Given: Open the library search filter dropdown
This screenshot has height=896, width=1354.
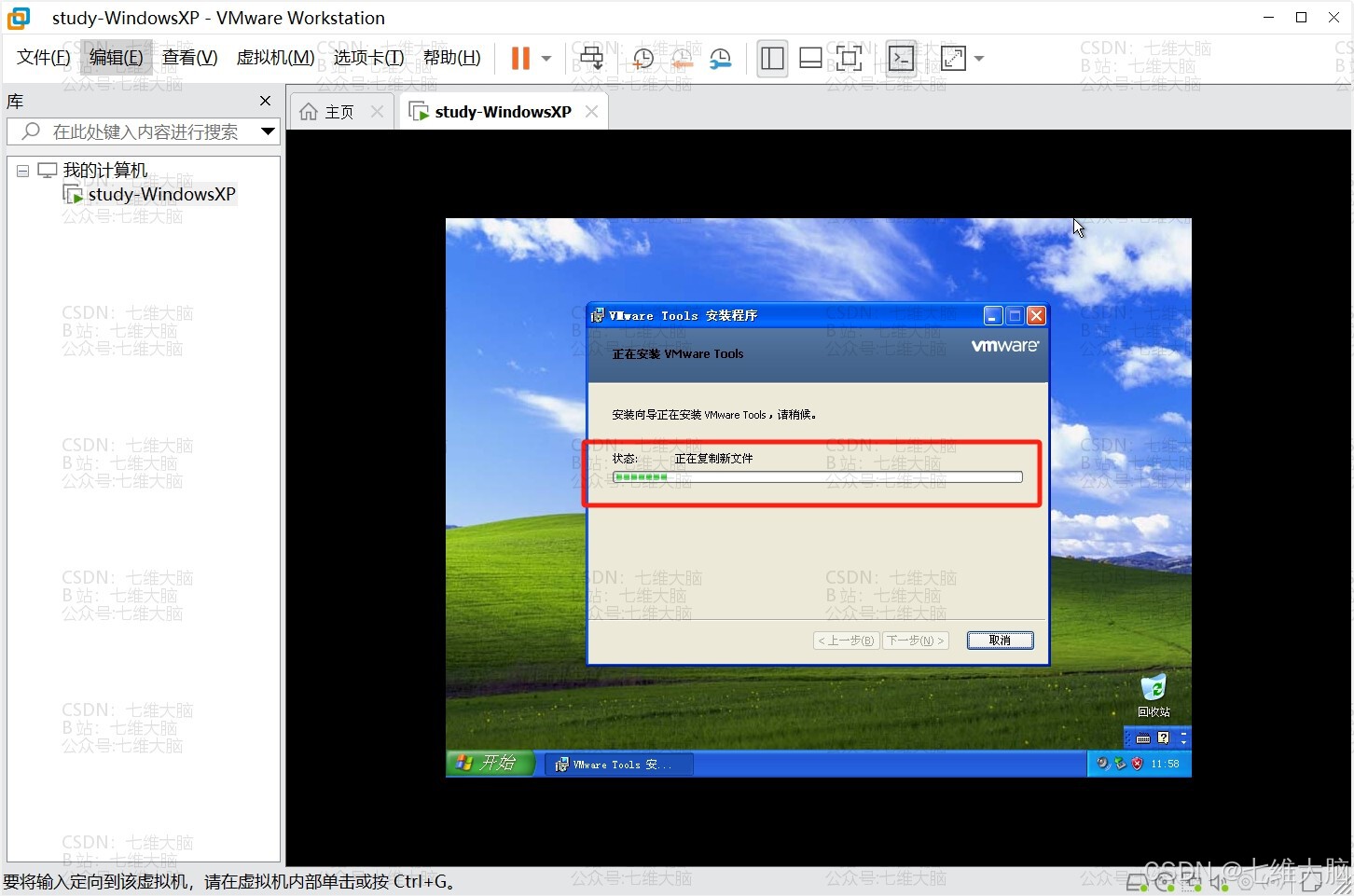Looking at the screenshot, I should (268, 131).
